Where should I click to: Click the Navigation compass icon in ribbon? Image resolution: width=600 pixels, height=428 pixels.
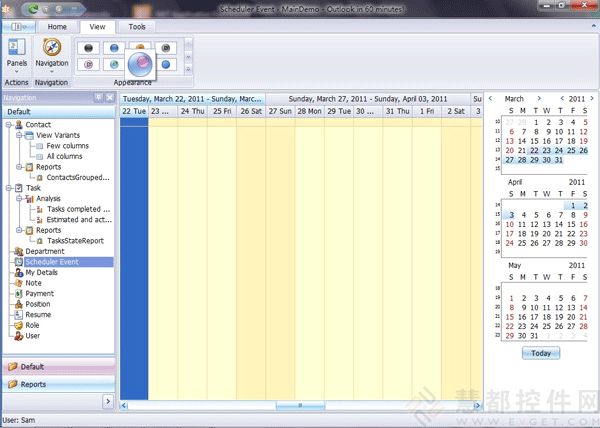(x=52, y=47)
